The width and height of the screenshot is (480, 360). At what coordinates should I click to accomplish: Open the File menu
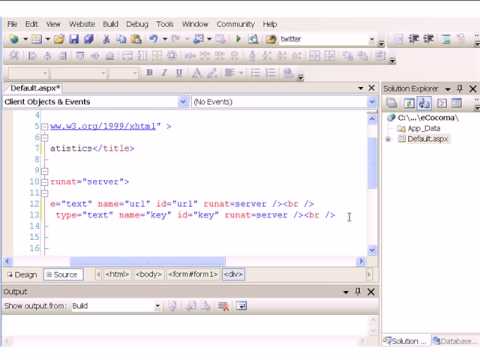click(12, 24)
